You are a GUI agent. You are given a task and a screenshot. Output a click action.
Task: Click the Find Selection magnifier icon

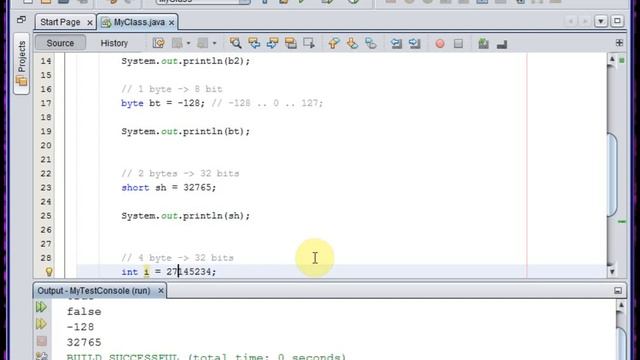(x=235, y=43)
